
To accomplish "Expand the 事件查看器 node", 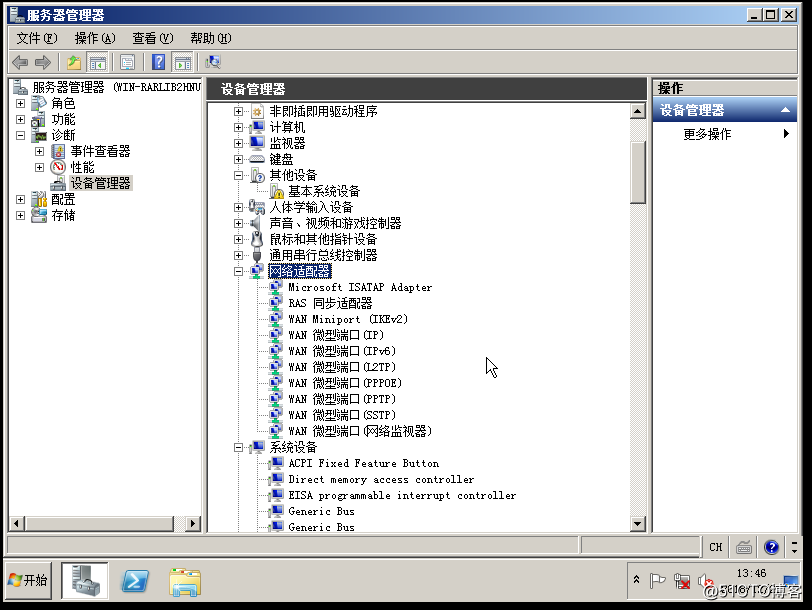I will click(39, 152).
